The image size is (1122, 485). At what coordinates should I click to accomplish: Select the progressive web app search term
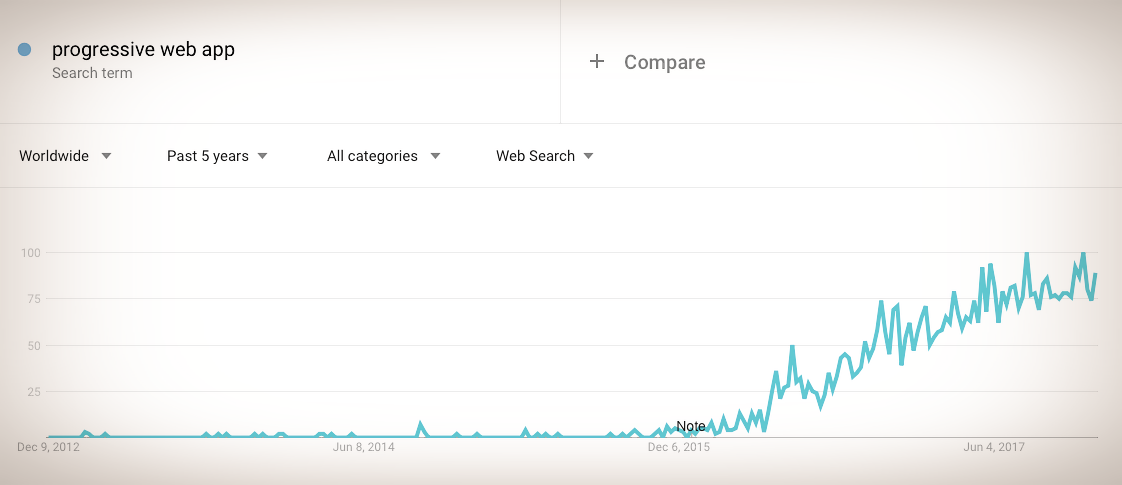(143, 49)
